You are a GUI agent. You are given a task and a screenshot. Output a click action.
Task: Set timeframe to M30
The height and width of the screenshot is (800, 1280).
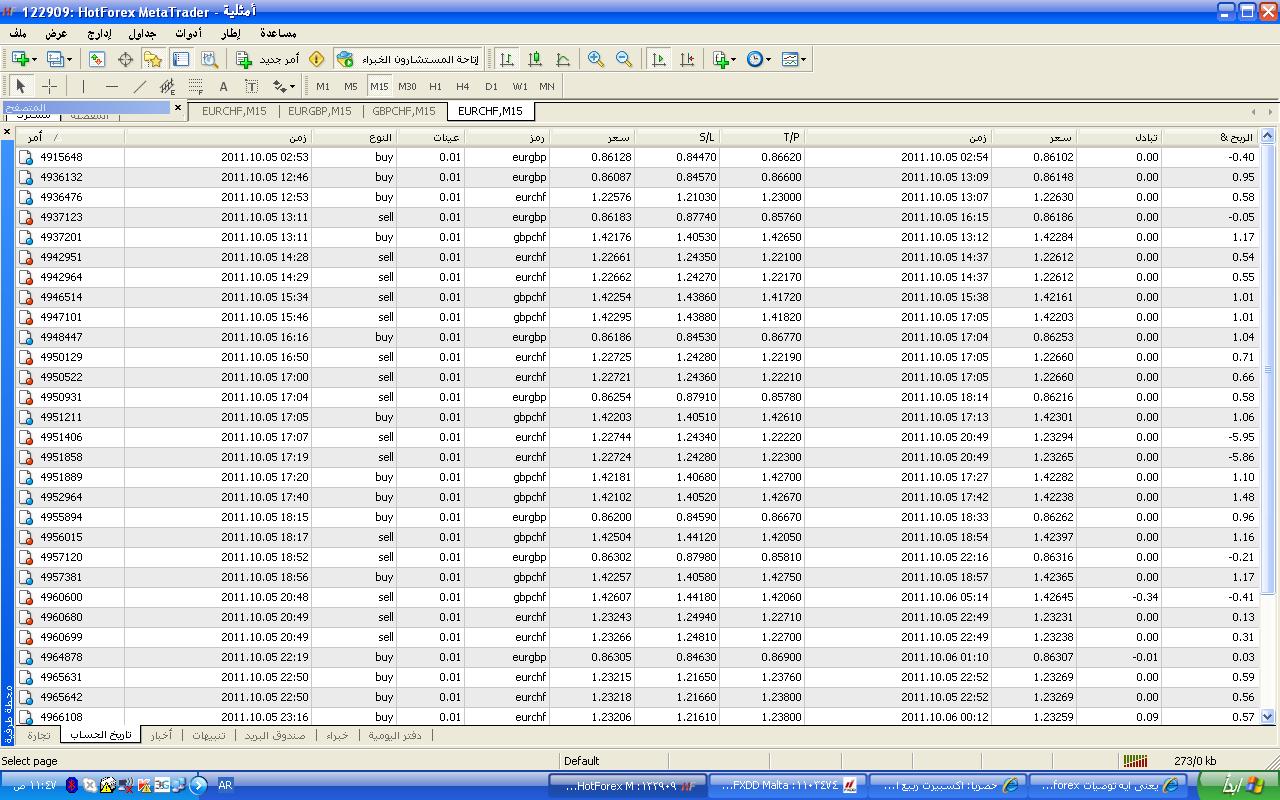[x=407, y=86]
